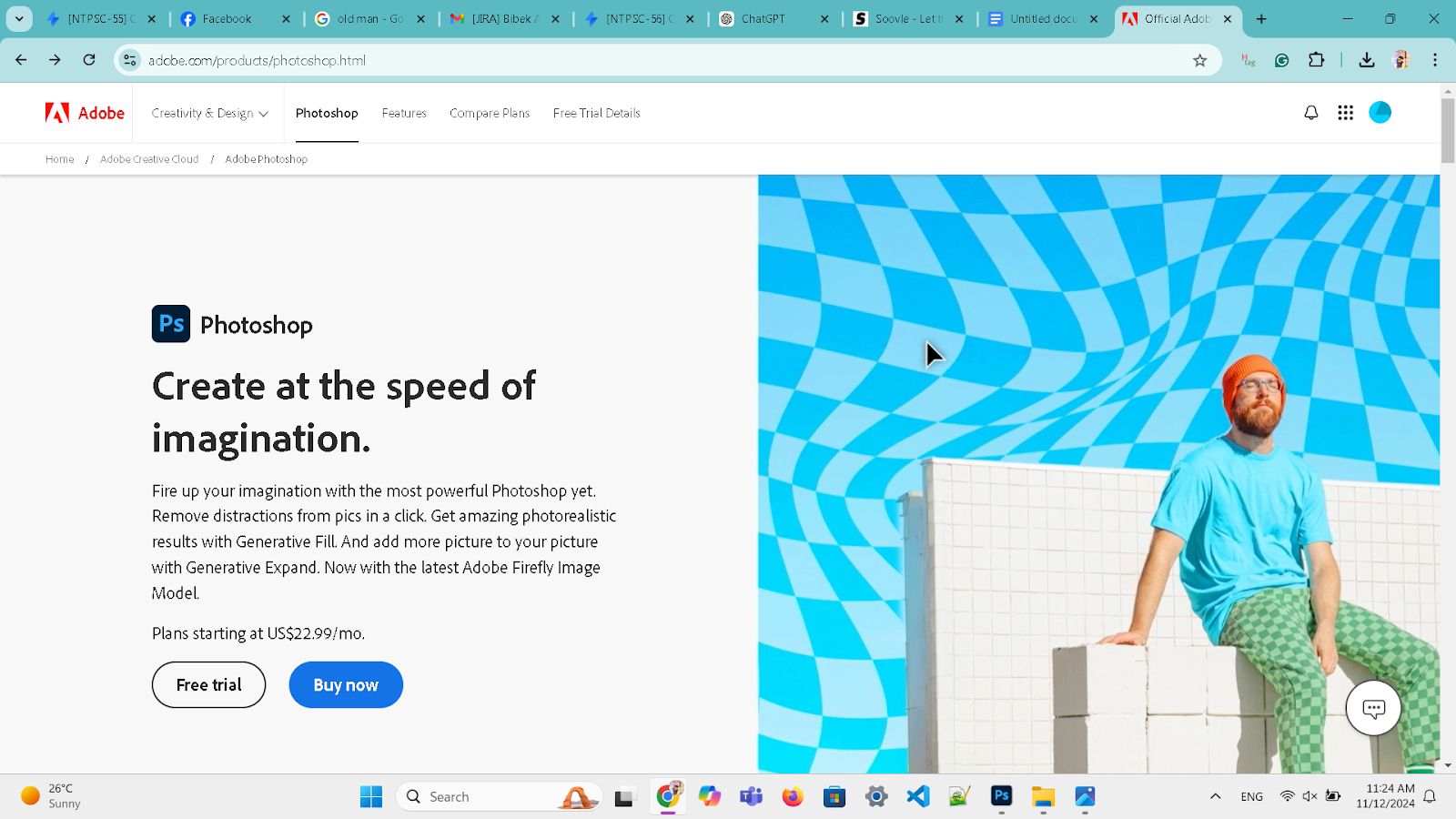The image size is (1456, 819).
Task: Open the tab search dropdown
Action: point(19,18)
